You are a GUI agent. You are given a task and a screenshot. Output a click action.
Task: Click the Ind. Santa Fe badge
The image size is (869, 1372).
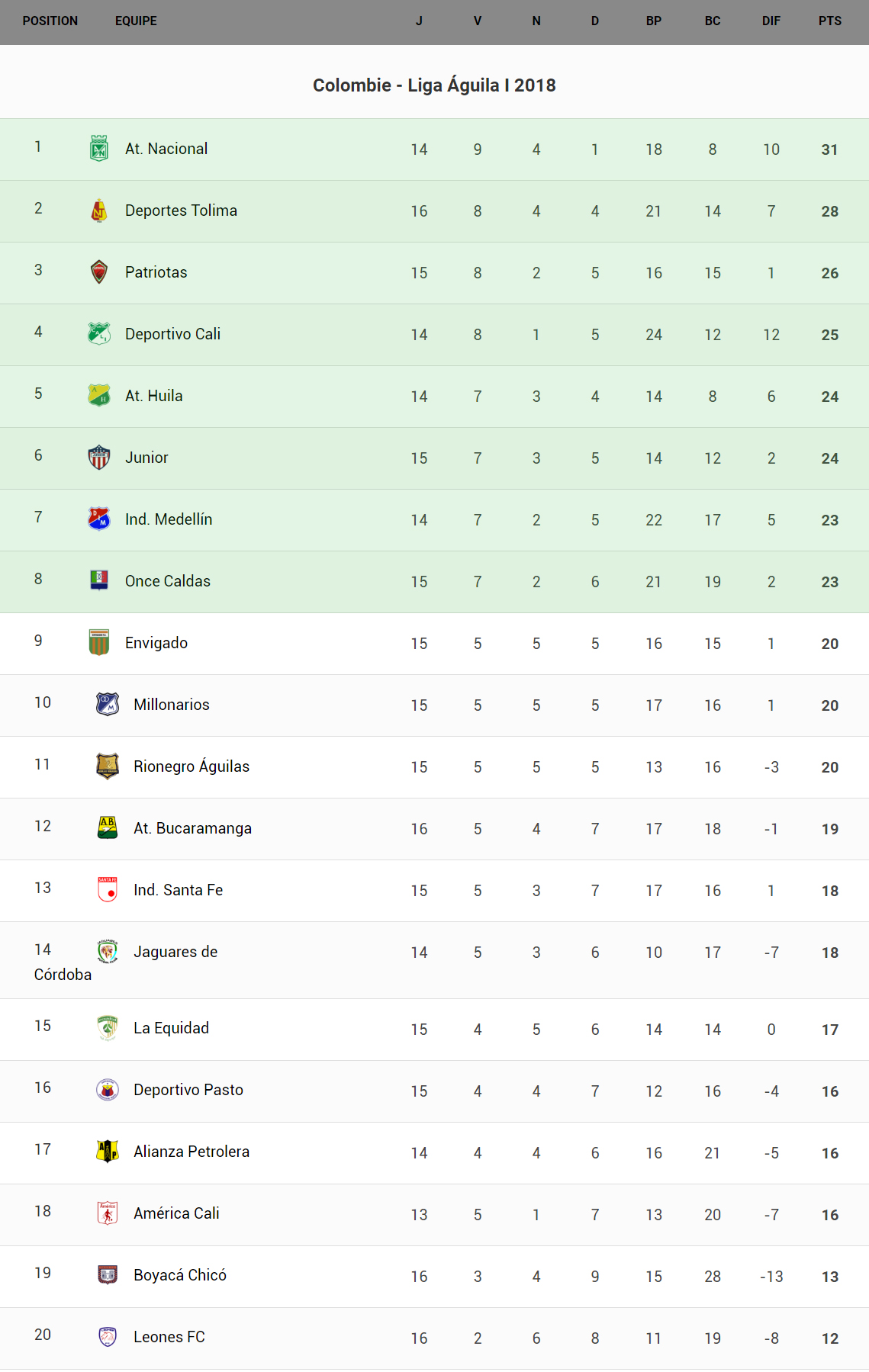coord(108,890)
